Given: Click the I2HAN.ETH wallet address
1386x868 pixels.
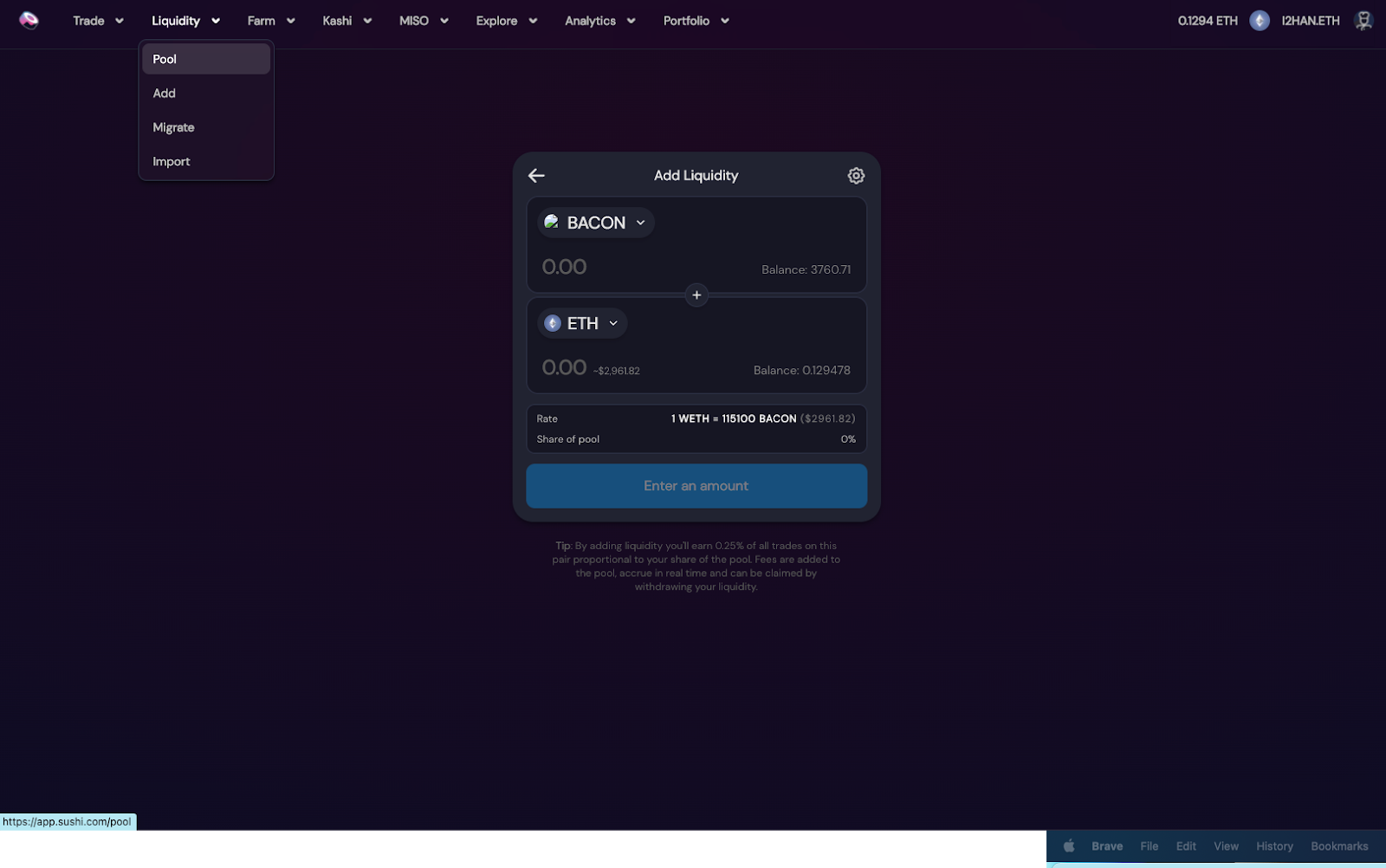Looking at the screenshot, I should tap(1311, 21).
